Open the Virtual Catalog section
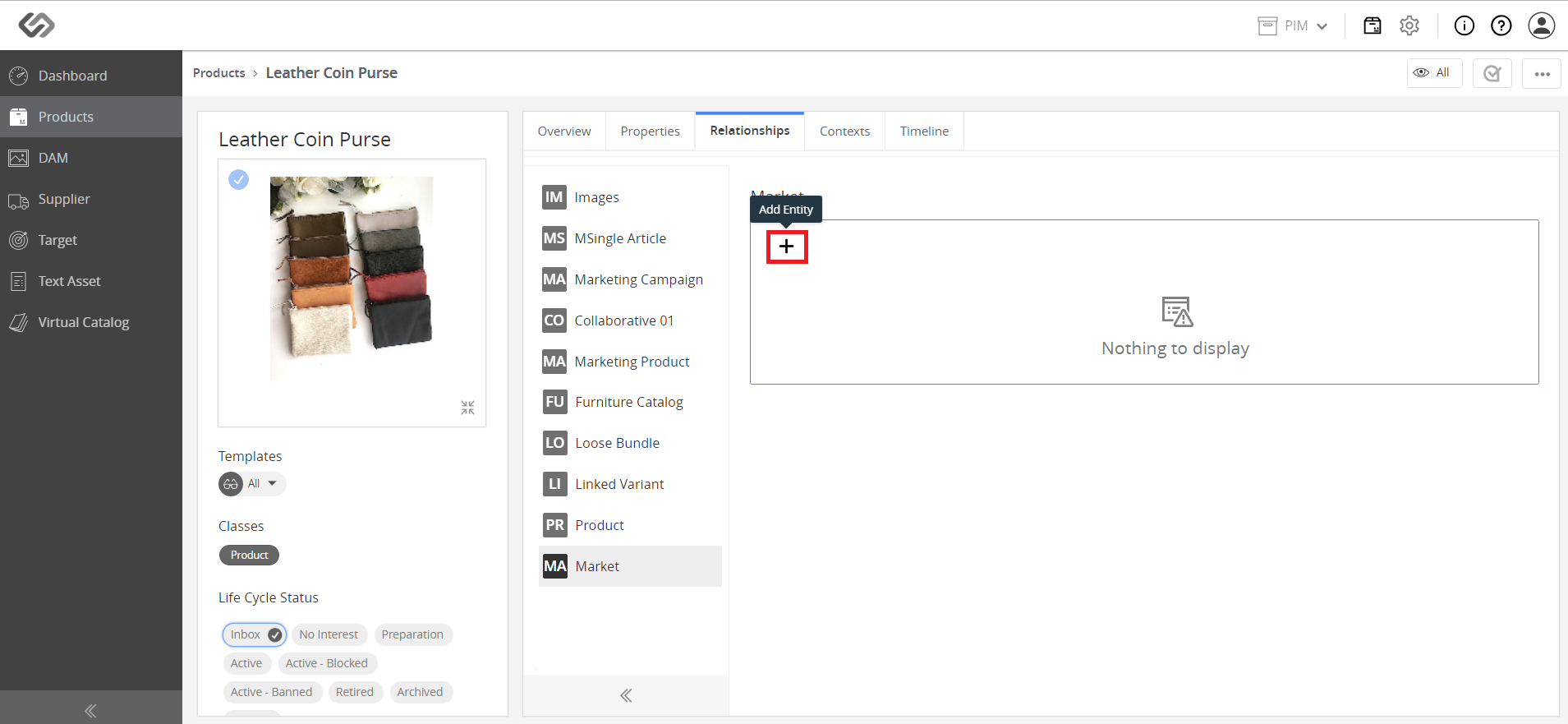 click(x=91, y=322)
